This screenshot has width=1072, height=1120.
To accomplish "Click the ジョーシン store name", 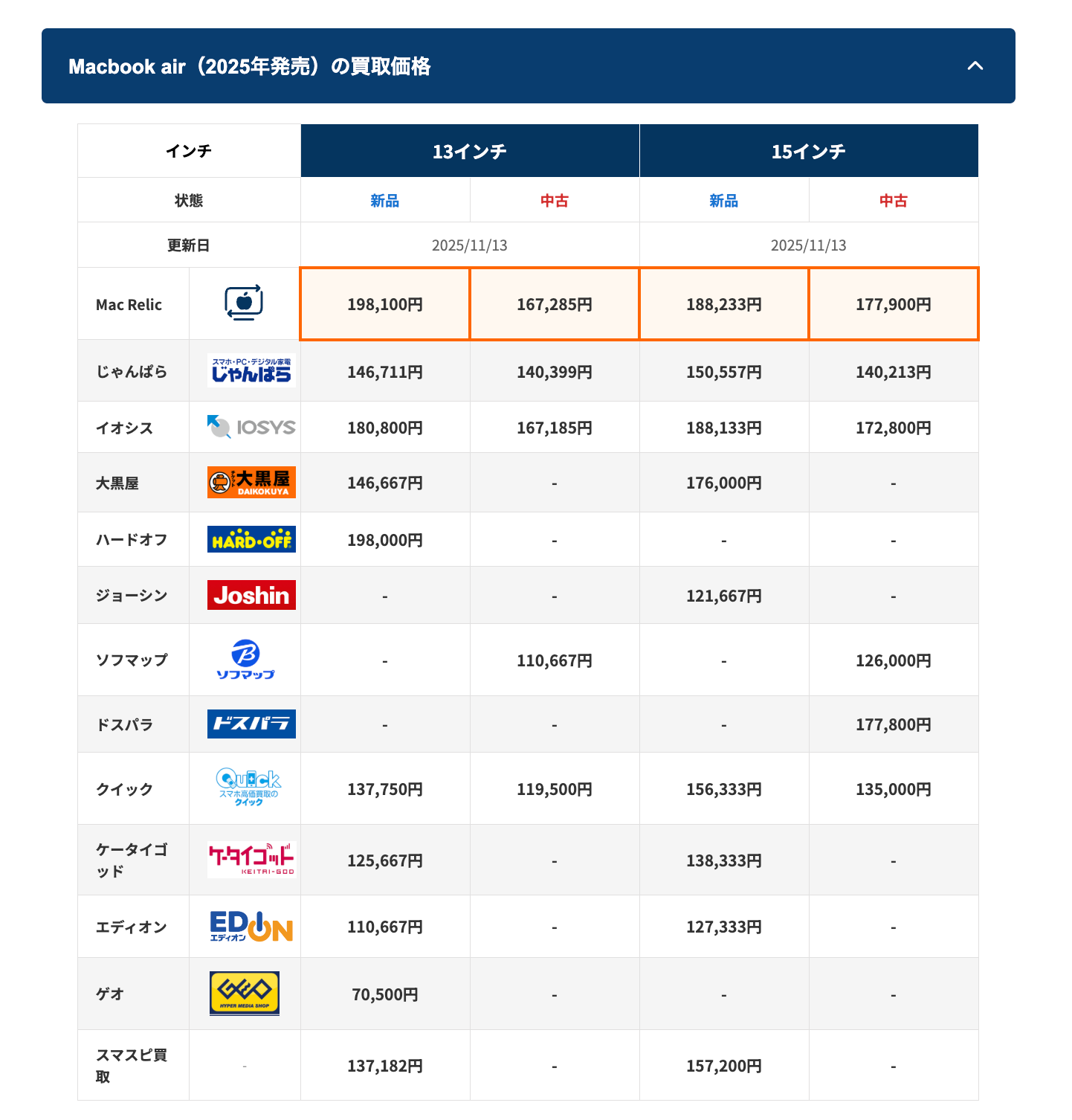I will [x=132, y=595].
